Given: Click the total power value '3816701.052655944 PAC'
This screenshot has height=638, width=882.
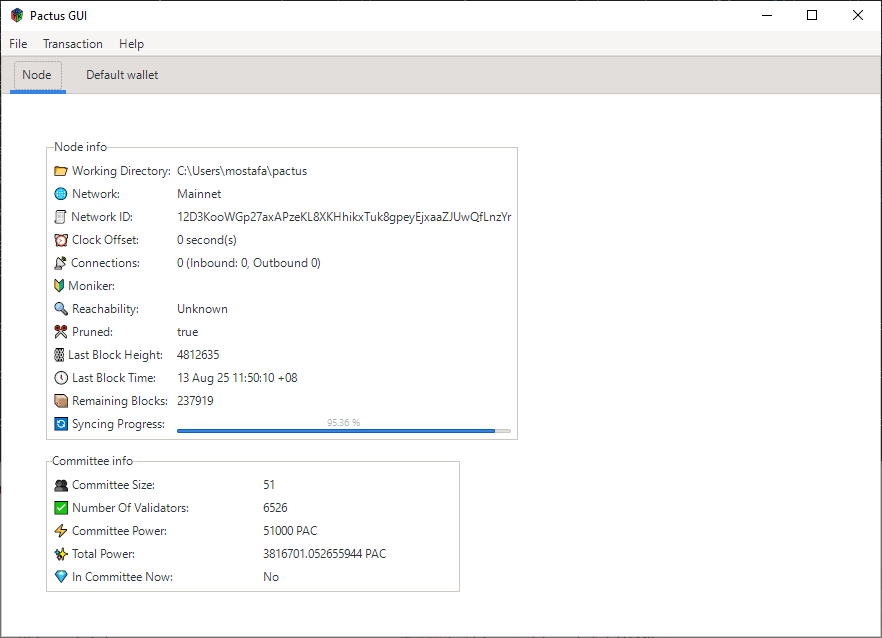Looking at the screenshot, I should click(x=325, y=554).
